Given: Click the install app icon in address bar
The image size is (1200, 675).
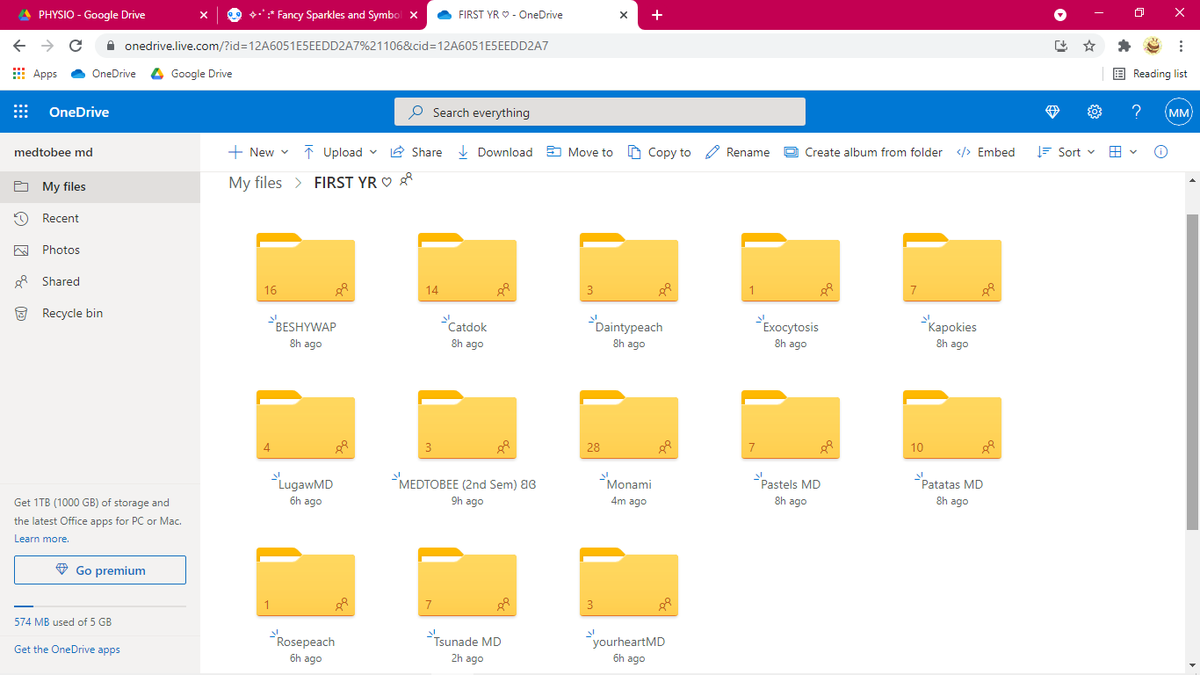Looking at the screenshot, I should click(1062, 46).
